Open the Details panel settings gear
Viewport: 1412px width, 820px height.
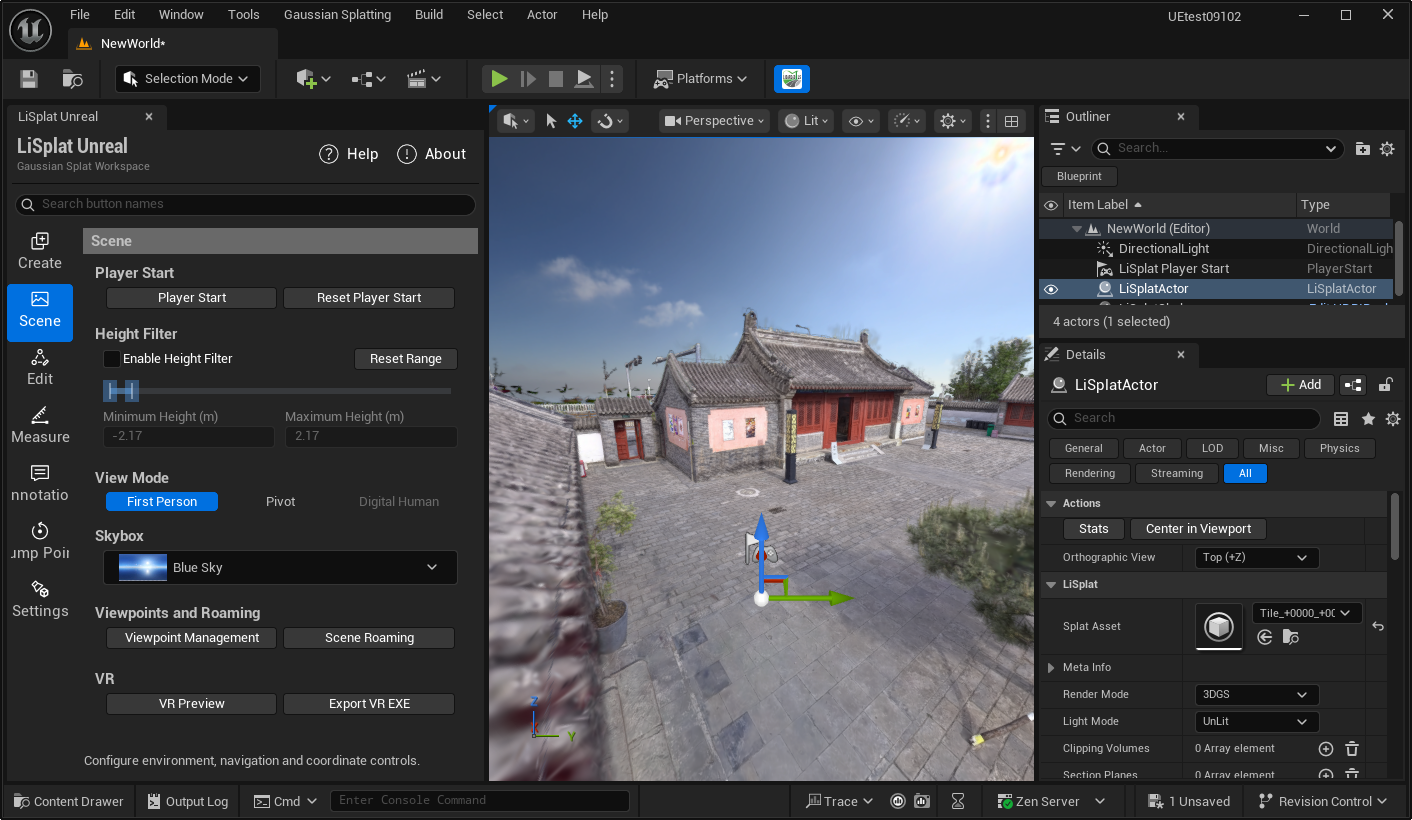tap(1393, 419)
